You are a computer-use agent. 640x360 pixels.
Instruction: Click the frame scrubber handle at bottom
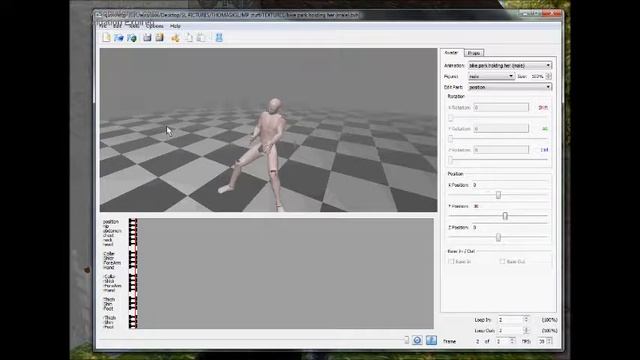pos(406,340)
